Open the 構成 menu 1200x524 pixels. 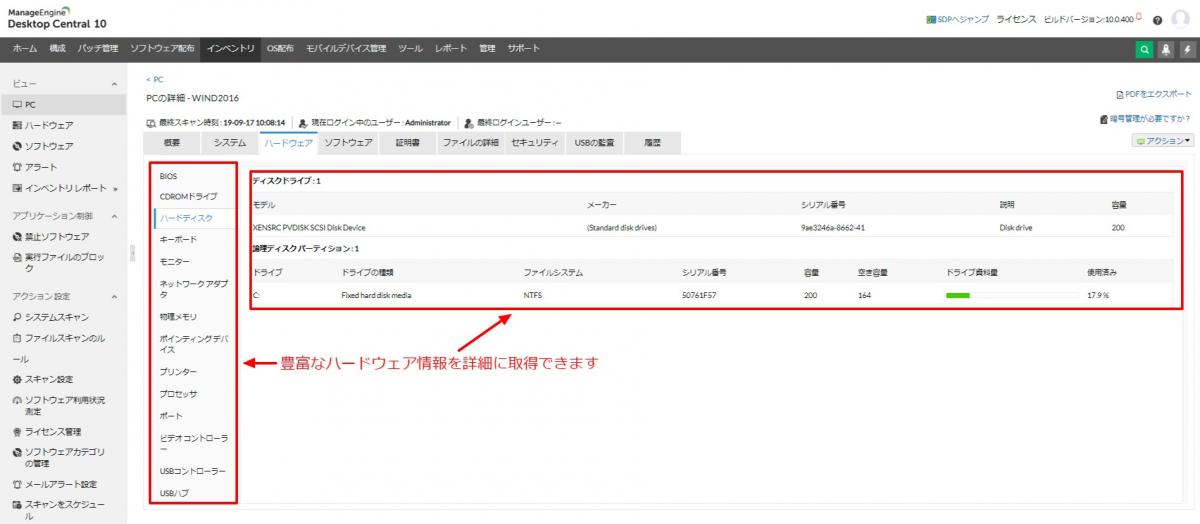click(58, 49)
